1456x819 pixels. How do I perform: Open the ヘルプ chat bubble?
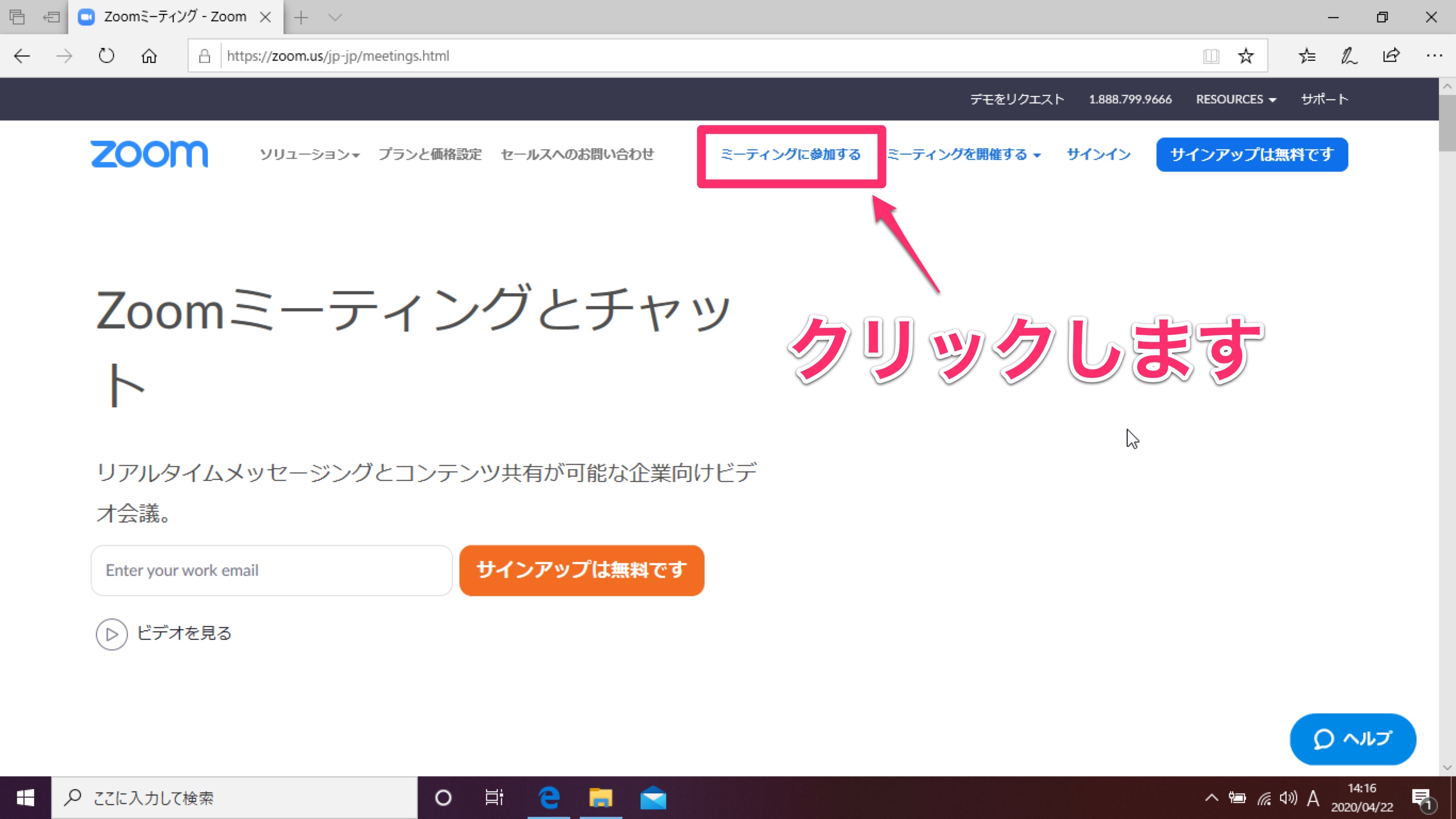pyautogui.click(x=1353, y=739)
